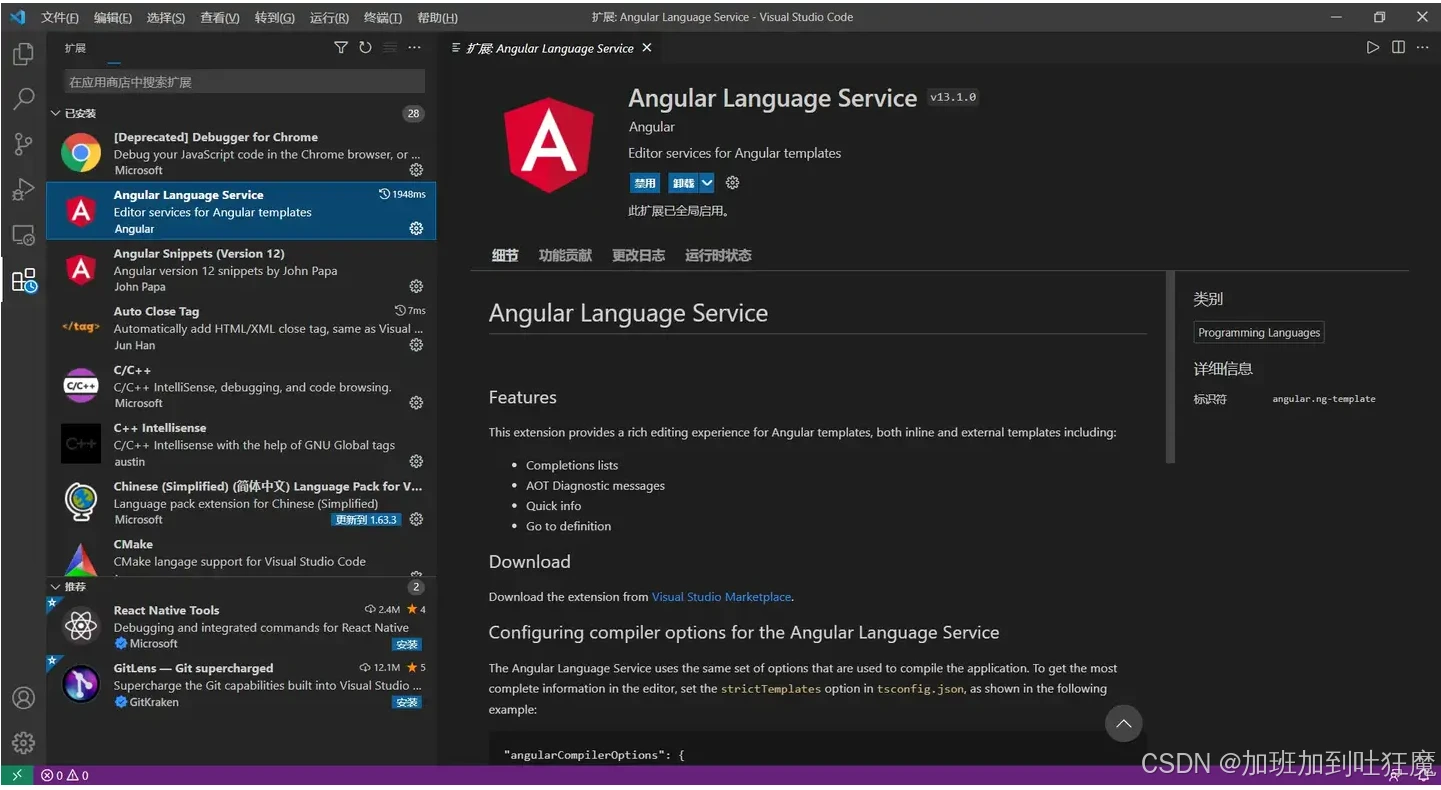Click the 禁用 button
1441x790 pixels.
click(x=645, y=183)
